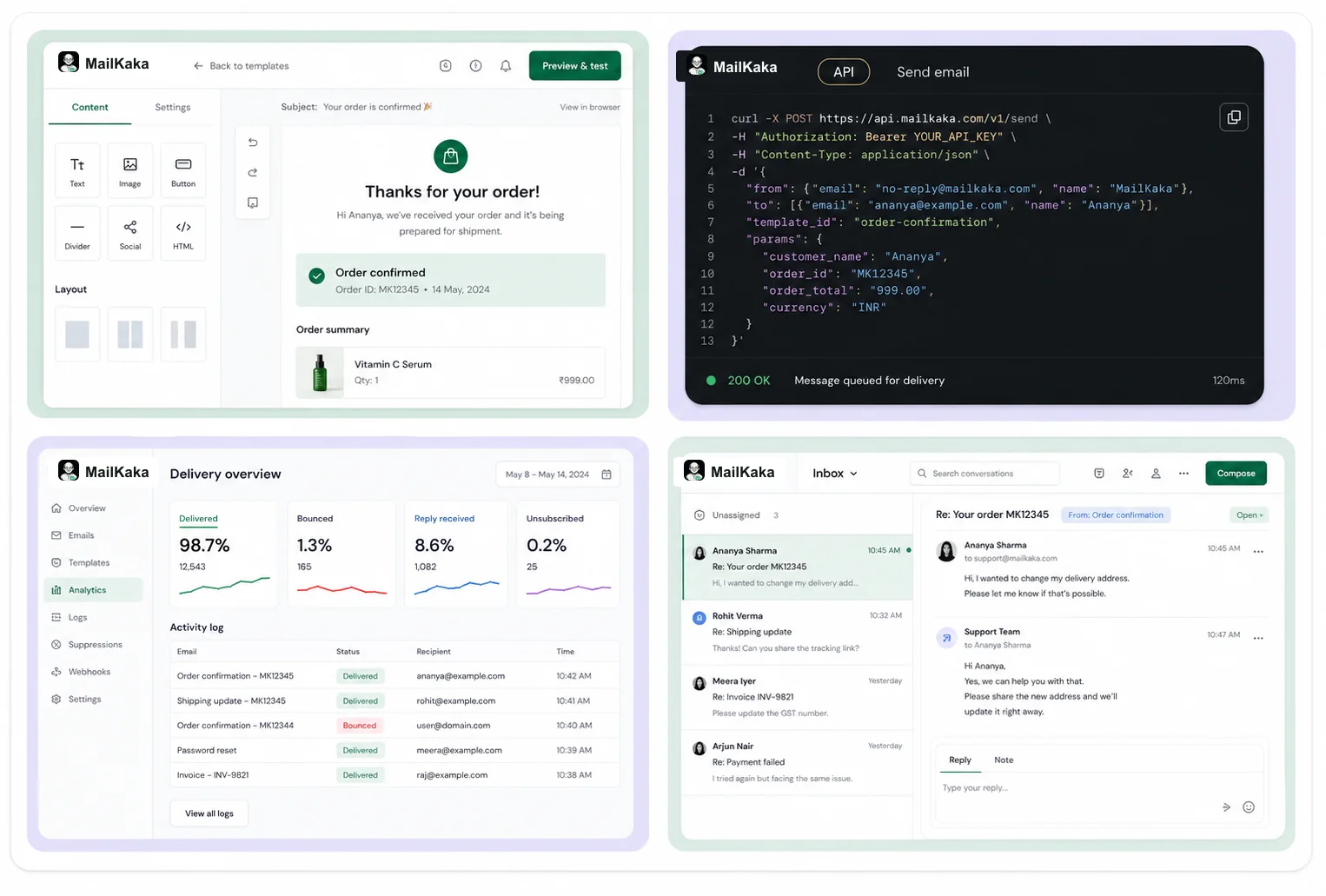Insert a Social block
The image size is (1326, 896).
tap(130, 234)
